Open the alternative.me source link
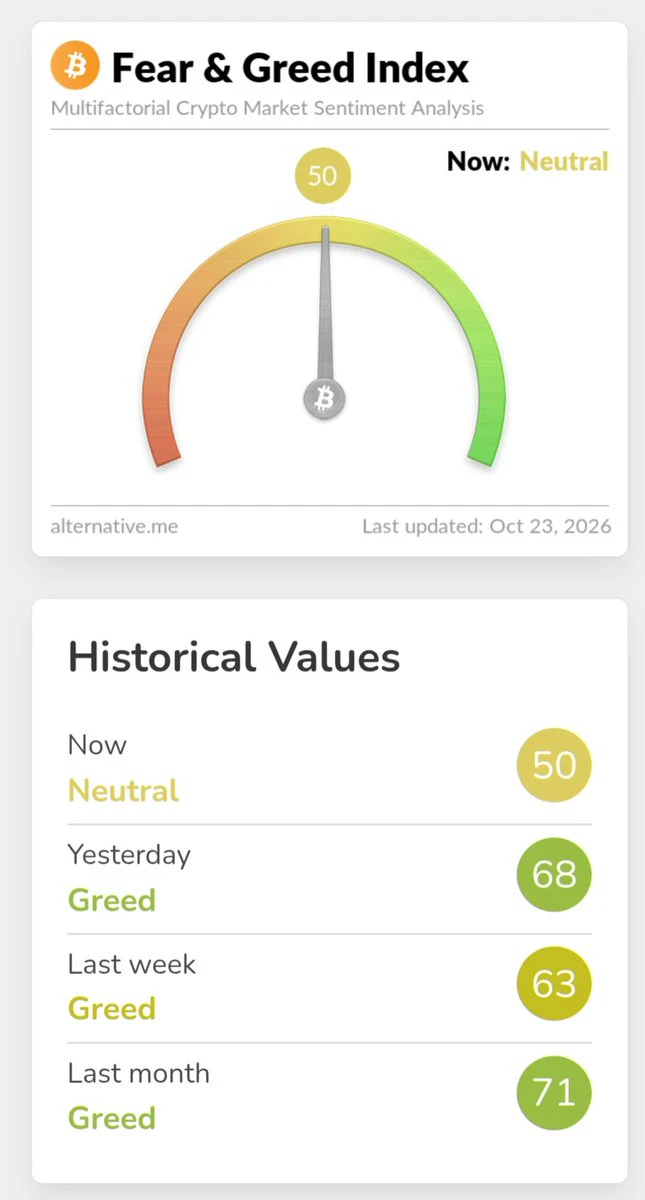 click(x=115, y=526)
